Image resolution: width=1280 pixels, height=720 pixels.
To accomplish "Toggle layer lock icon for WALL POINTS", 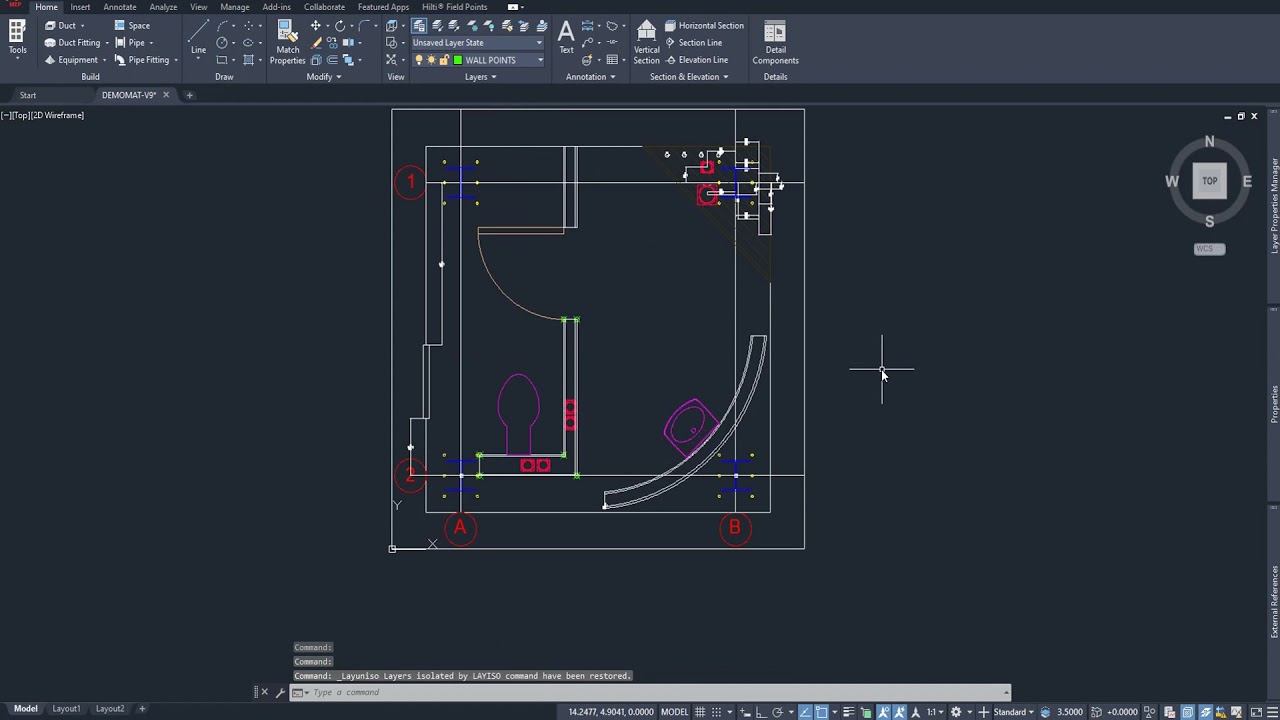I will click(x=443, y=60).
